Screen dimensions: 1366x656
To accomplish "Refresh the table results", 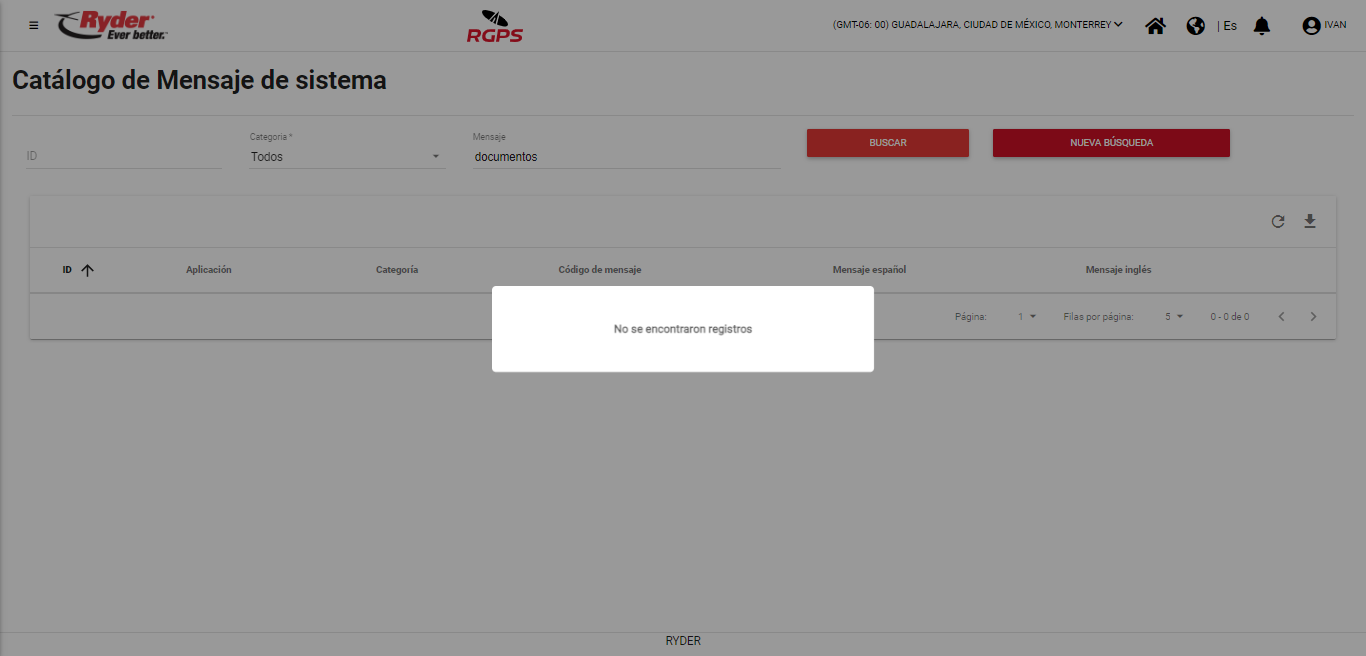I will pyautogui.click(x=1277, y=222).
